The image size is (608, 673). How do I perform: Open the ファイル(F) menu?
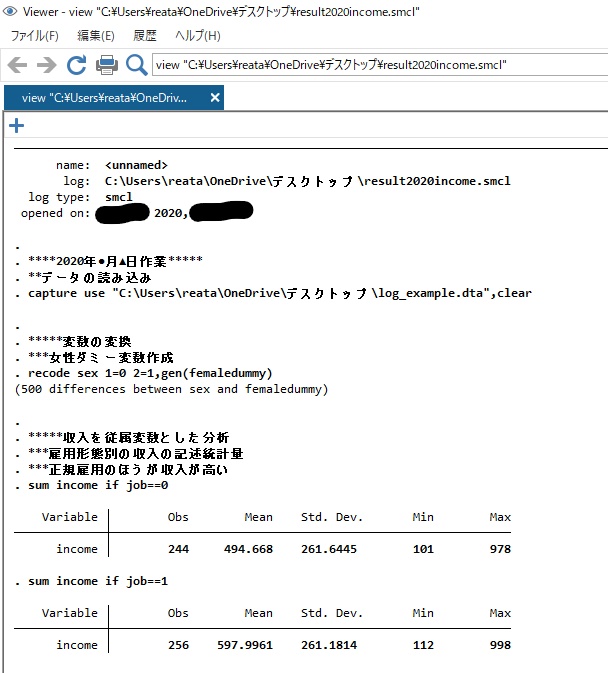pos(34,36)
